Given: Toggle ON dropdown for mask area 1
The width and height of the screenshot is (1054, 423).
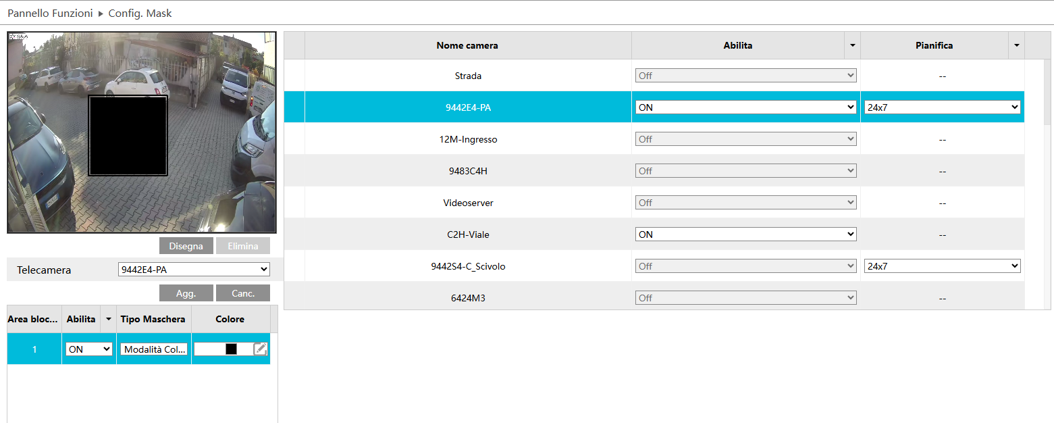Looking at the screenshot, I should [88, 349].
